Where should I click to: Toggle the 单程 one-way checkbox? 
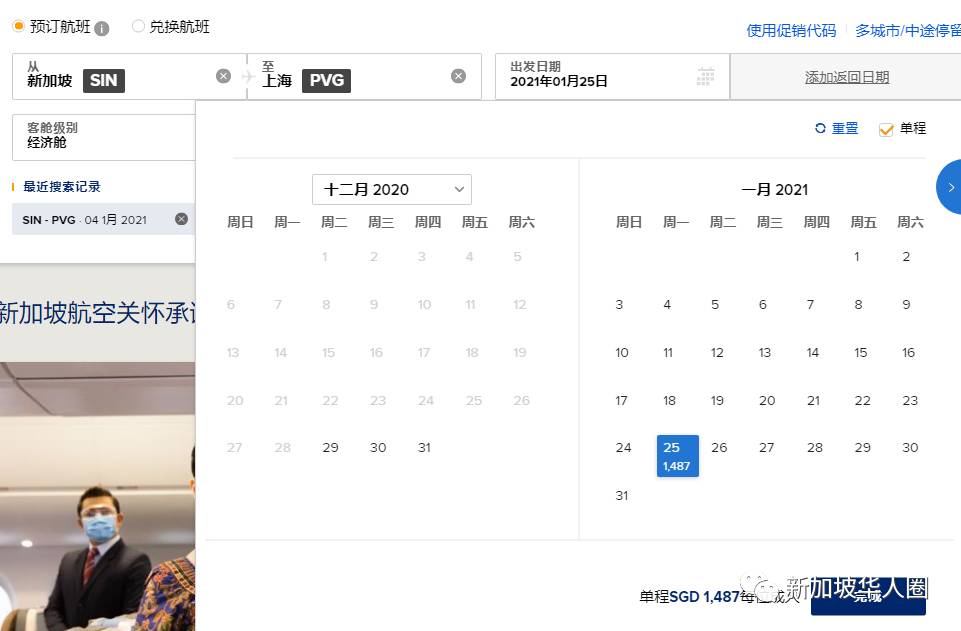[885, 129]
